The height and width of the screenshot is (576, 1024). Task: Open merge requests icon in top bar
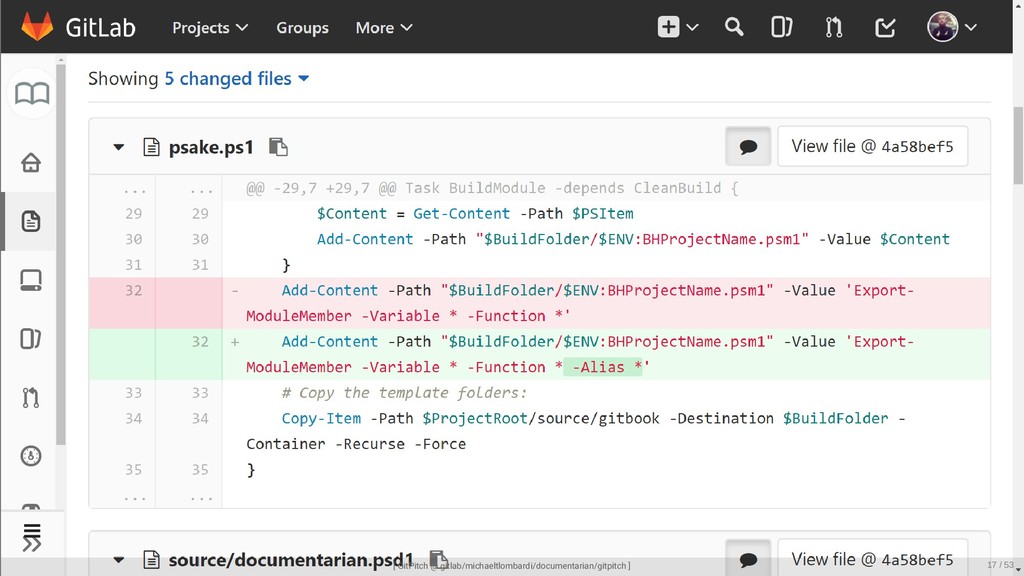(x=834, y=27)
